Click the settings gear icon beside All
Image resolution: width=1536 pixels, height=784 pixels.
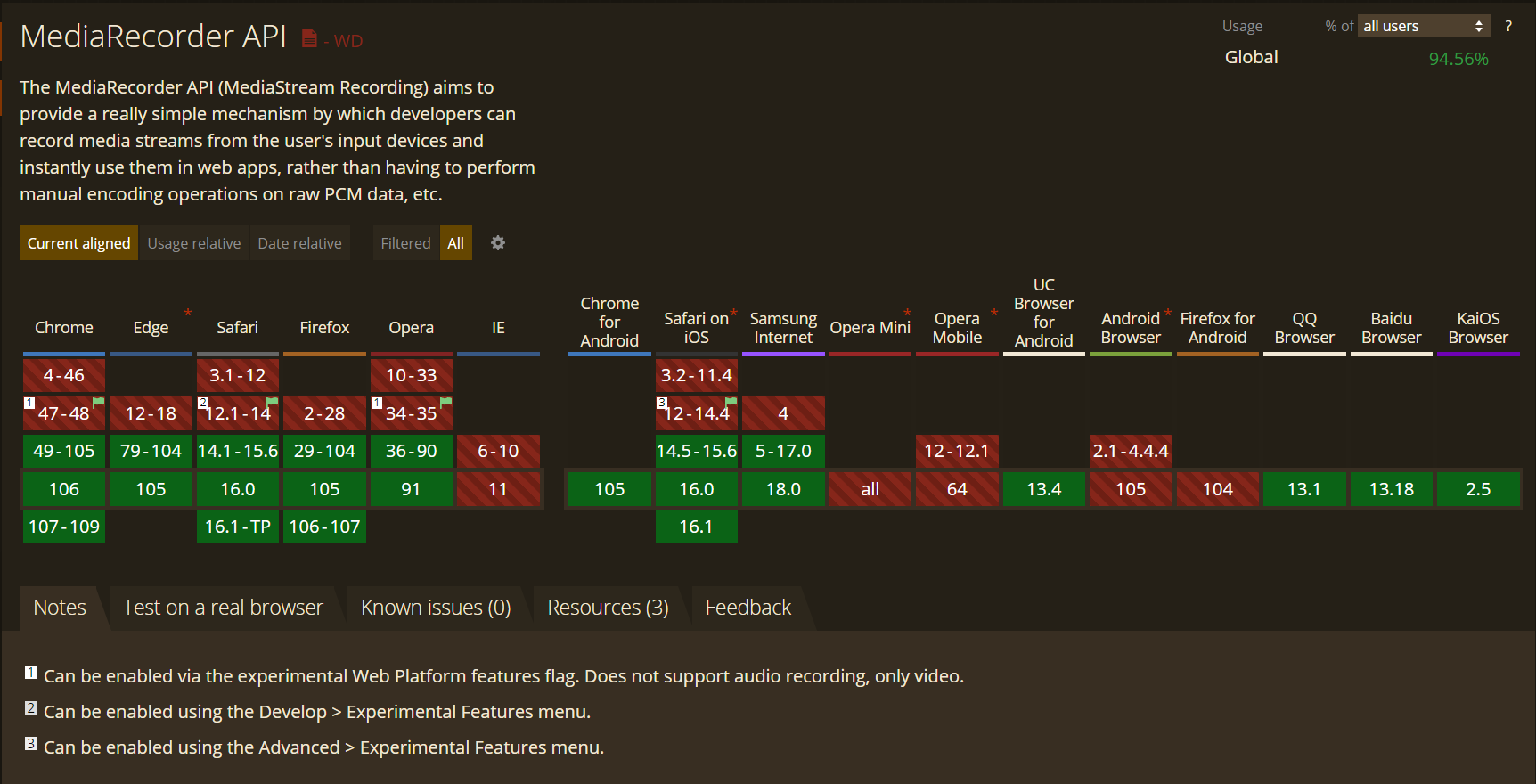click(498, 243)
